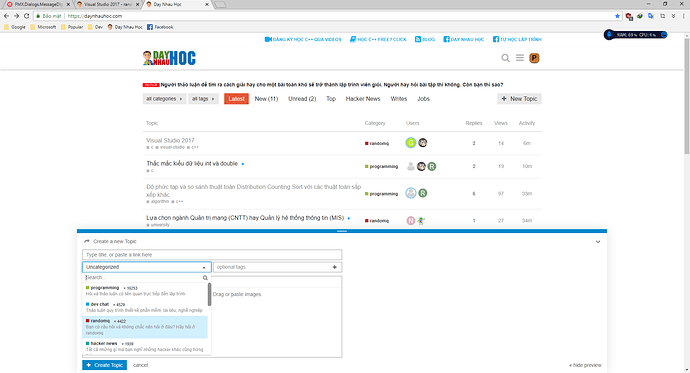Open the hamburger menu beside search

(520, 58)
